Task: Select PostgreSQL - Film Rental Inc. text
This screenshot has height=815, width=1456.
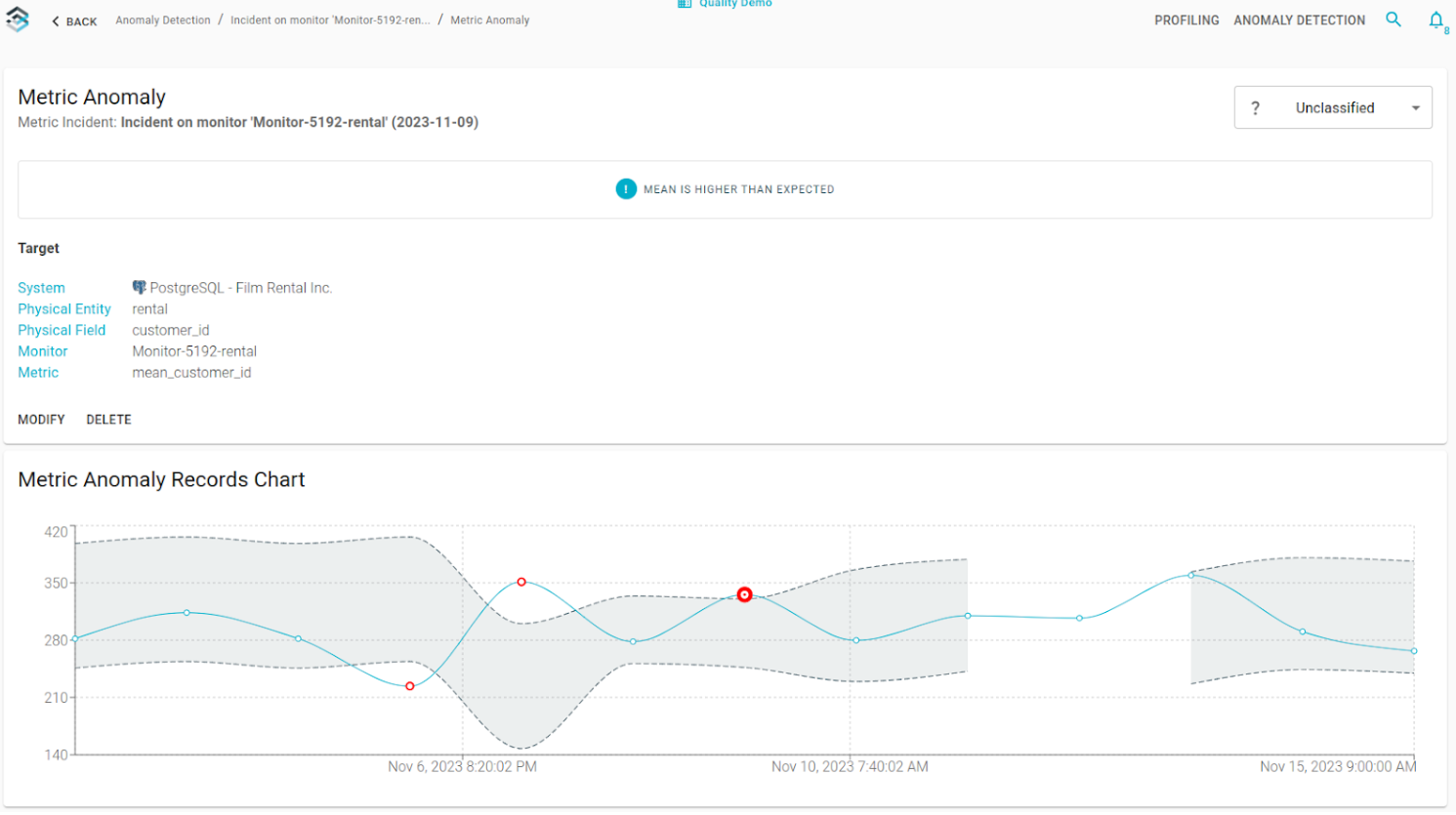Action: pyautogui.click(x=241, y=288)
